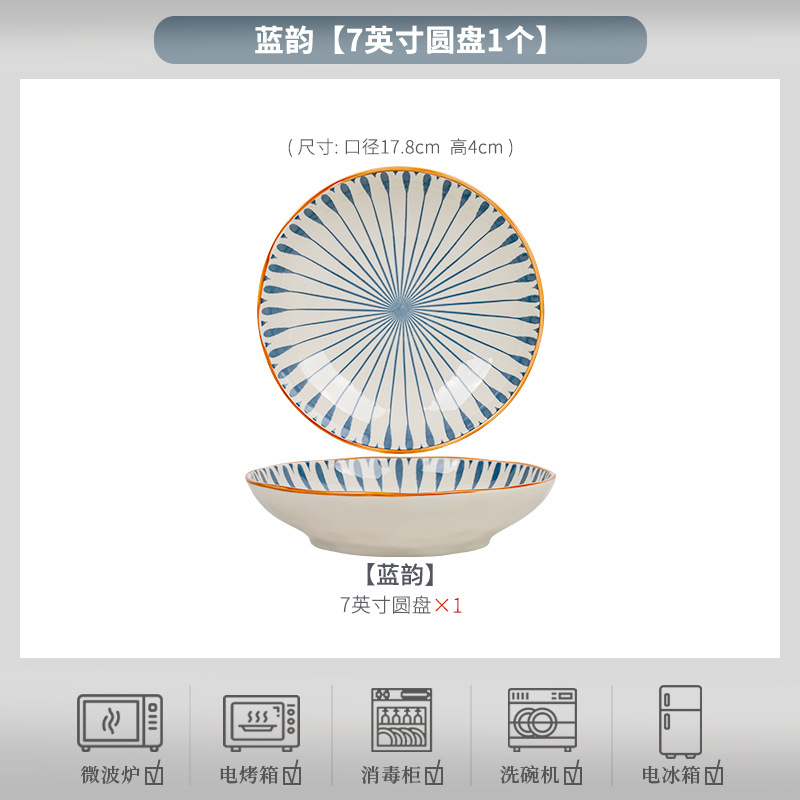
Task: Toggle the 洗碗机 checkbox
Action: pyautogui.click(x=572, y=773)
